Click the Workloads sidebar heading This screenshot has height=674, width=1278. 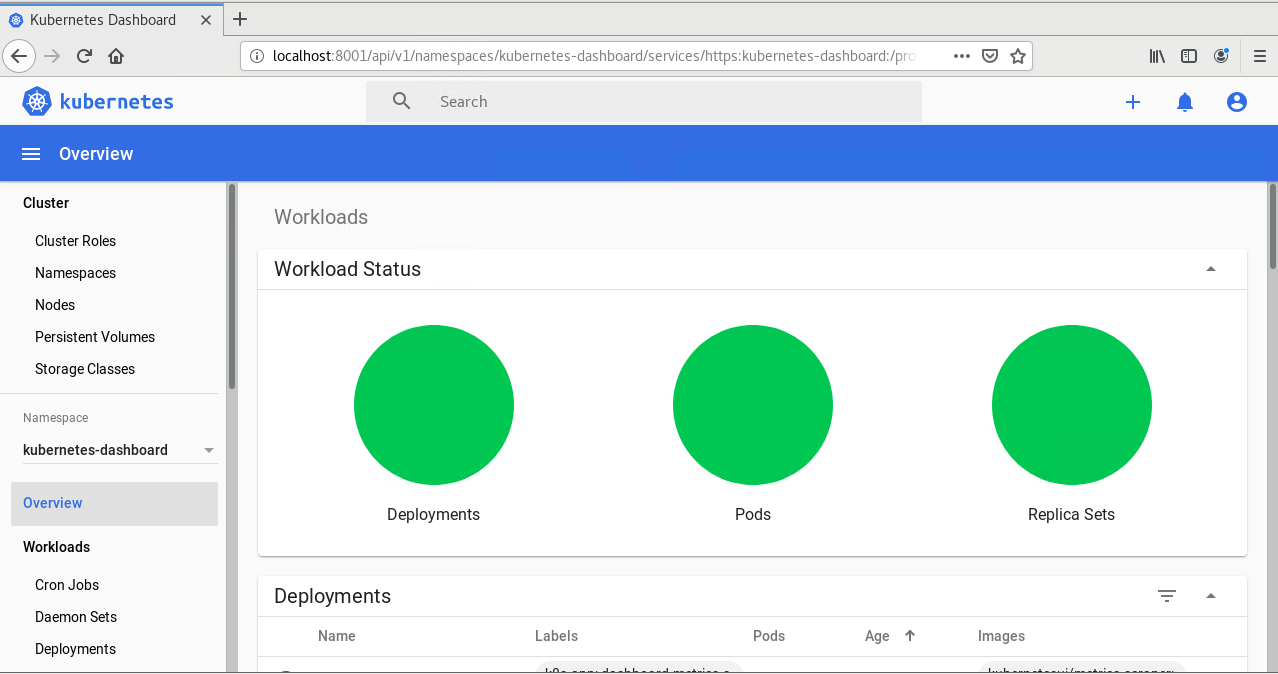click(x=56, y=547)
